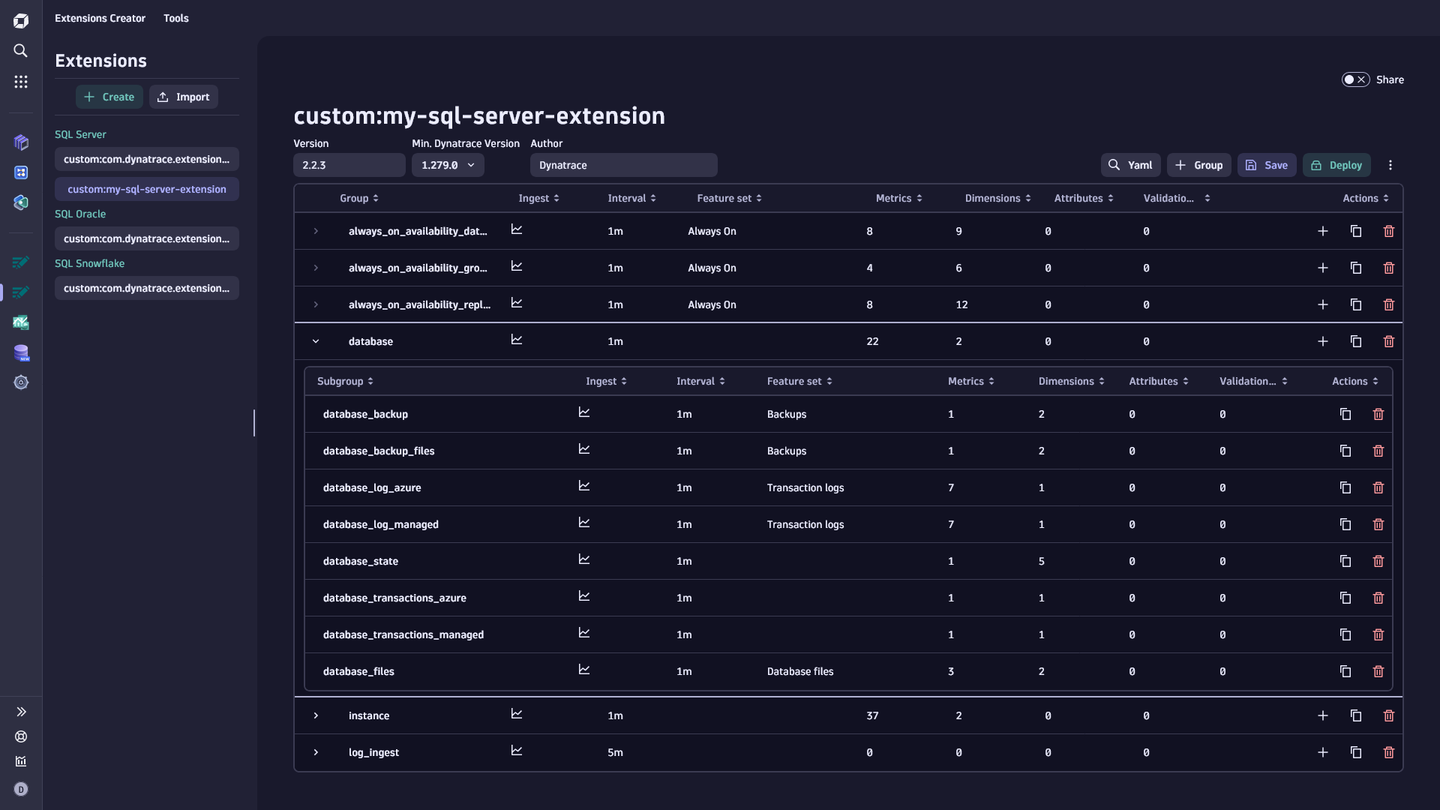Copy the always_on_availability_repl group
This screenshot has height=810, width=1440.
(1356, 304)
